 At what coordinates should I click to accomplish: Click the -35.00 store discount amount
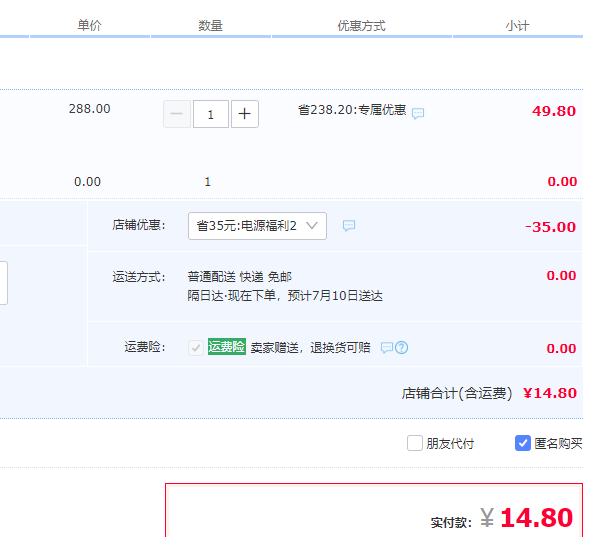[x=550, y=227]
